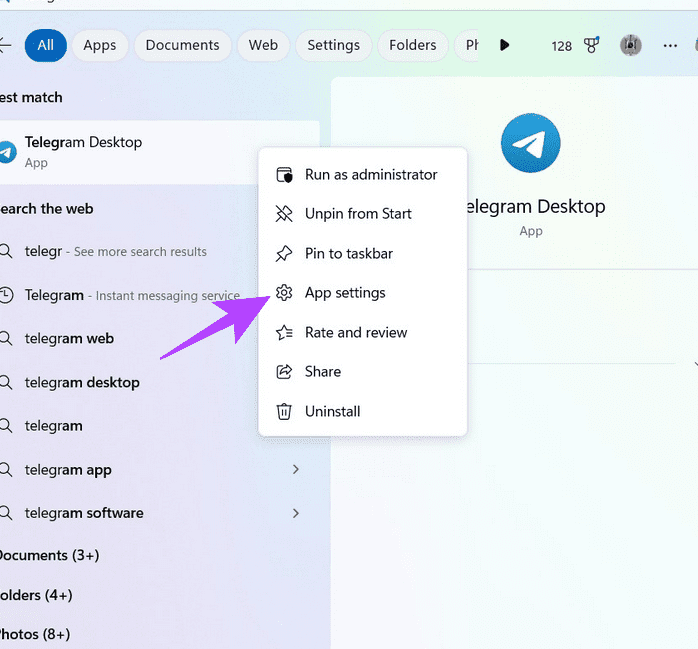Open App settings from context menu
Viewport: 698px width, 649px height.
click(x=363, y=292)
